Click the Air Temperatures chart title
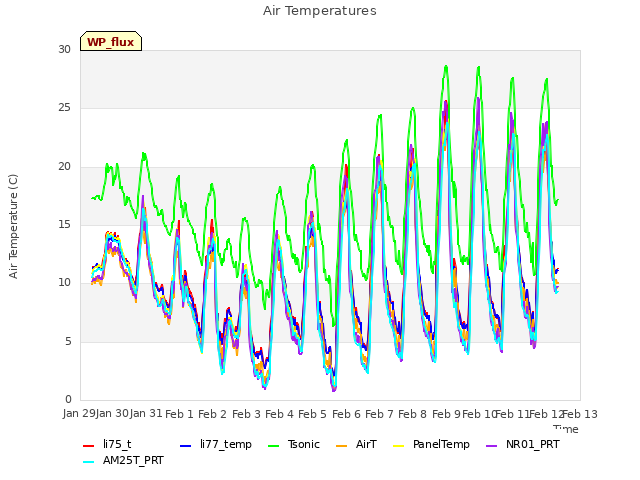The width and height of the screenshot is (640, 480). click(x=320, y=11)
